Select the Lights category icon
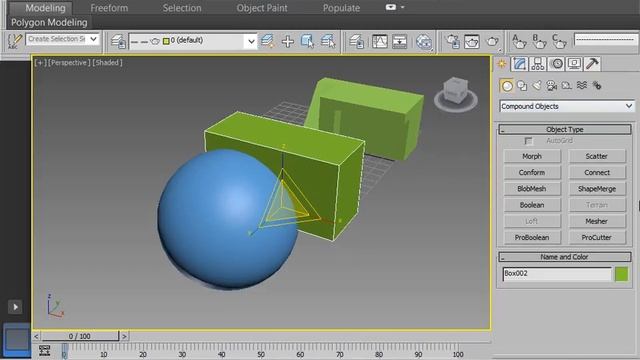 (x=537, y=85)
